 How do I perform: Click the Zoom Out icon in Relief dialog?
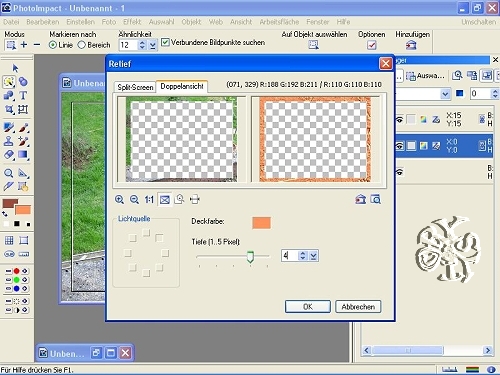pos(134,199)
